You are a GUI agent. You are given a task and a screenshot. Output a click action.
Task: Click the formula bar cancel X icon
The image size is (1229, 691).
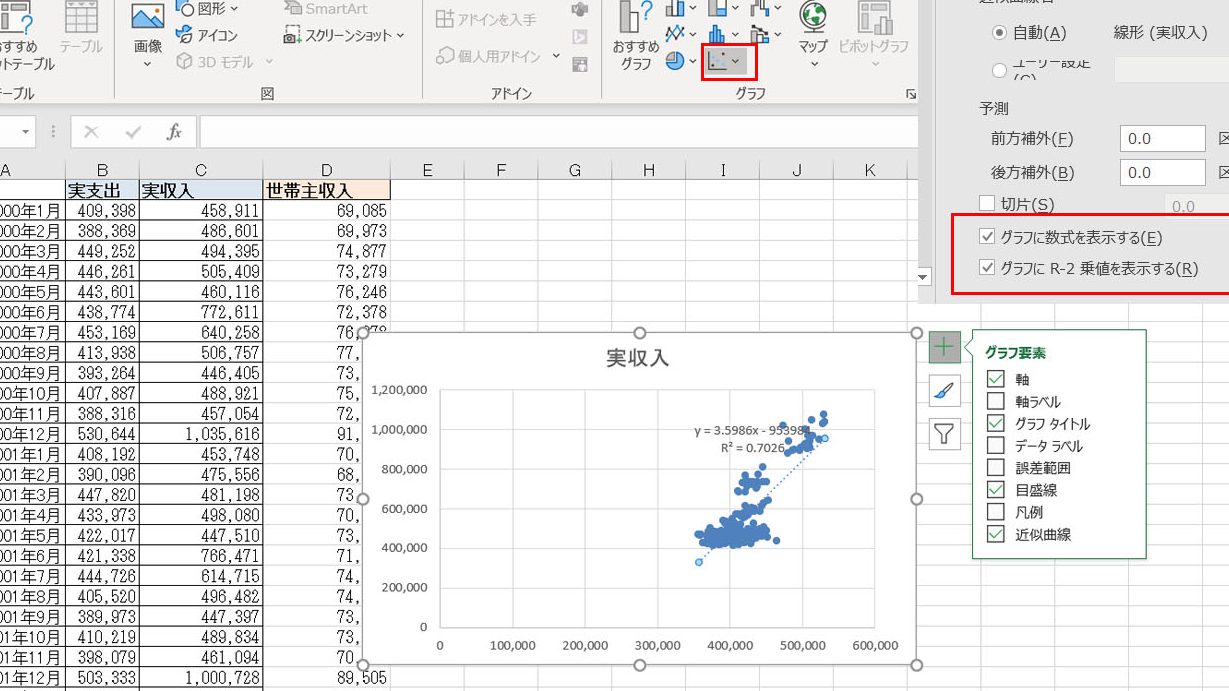[x=92, y=132]
